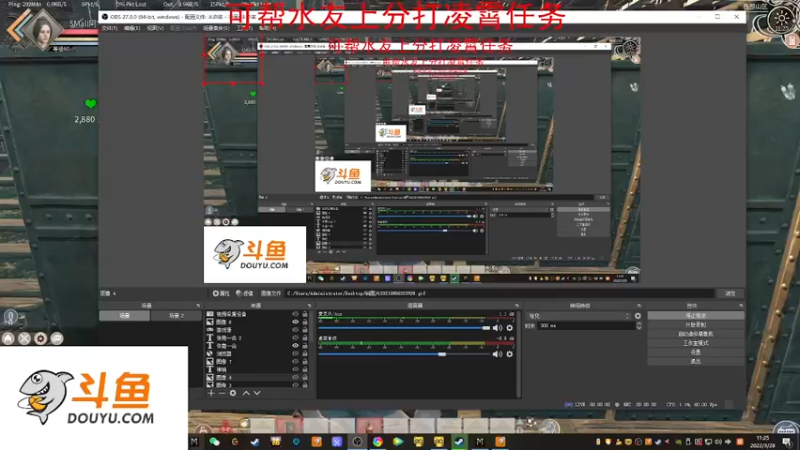Open the OBS Studio icon in the taskbar

point(357,441)
